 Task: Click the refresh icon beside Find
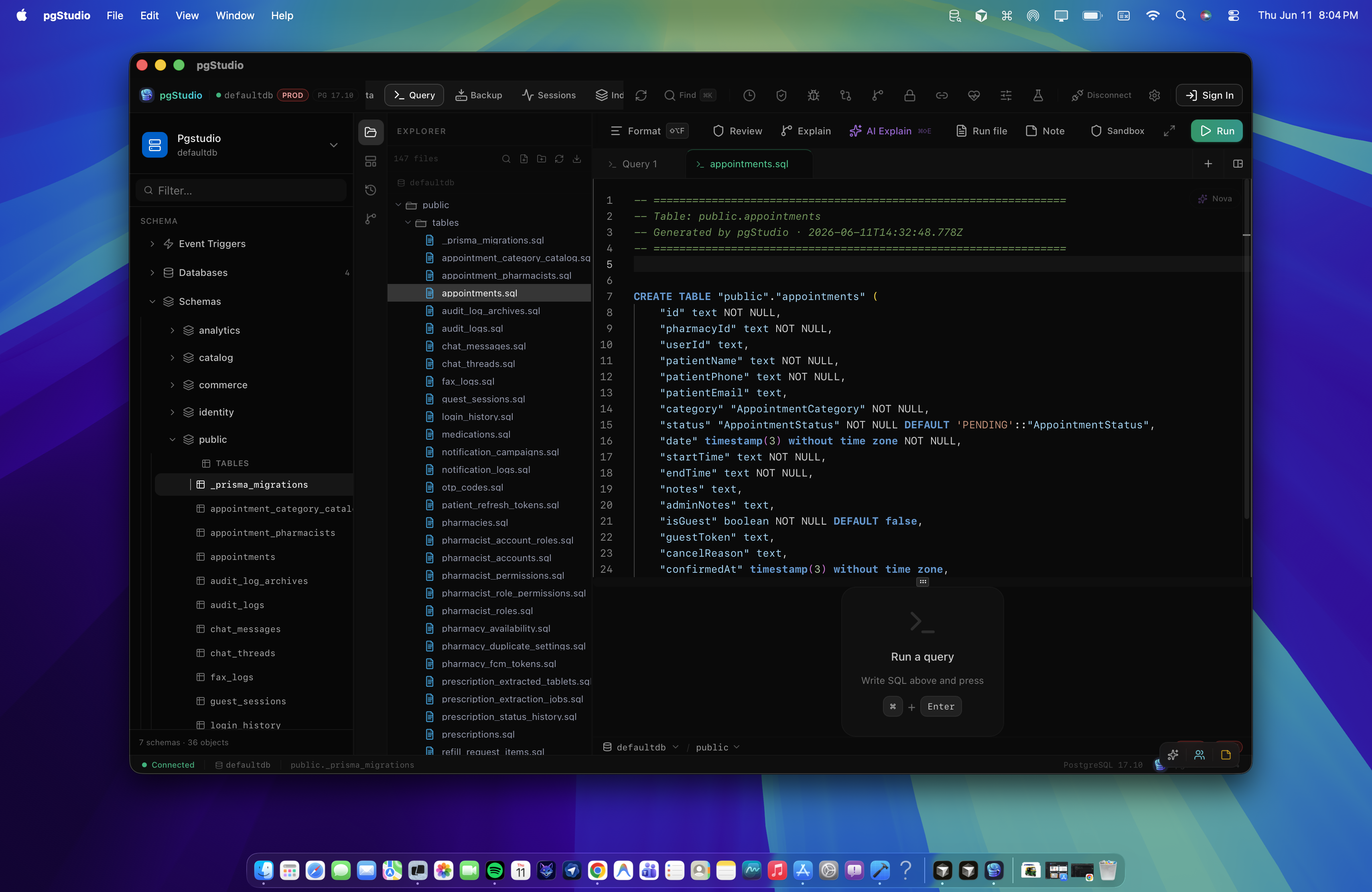(x=641, y=95)
